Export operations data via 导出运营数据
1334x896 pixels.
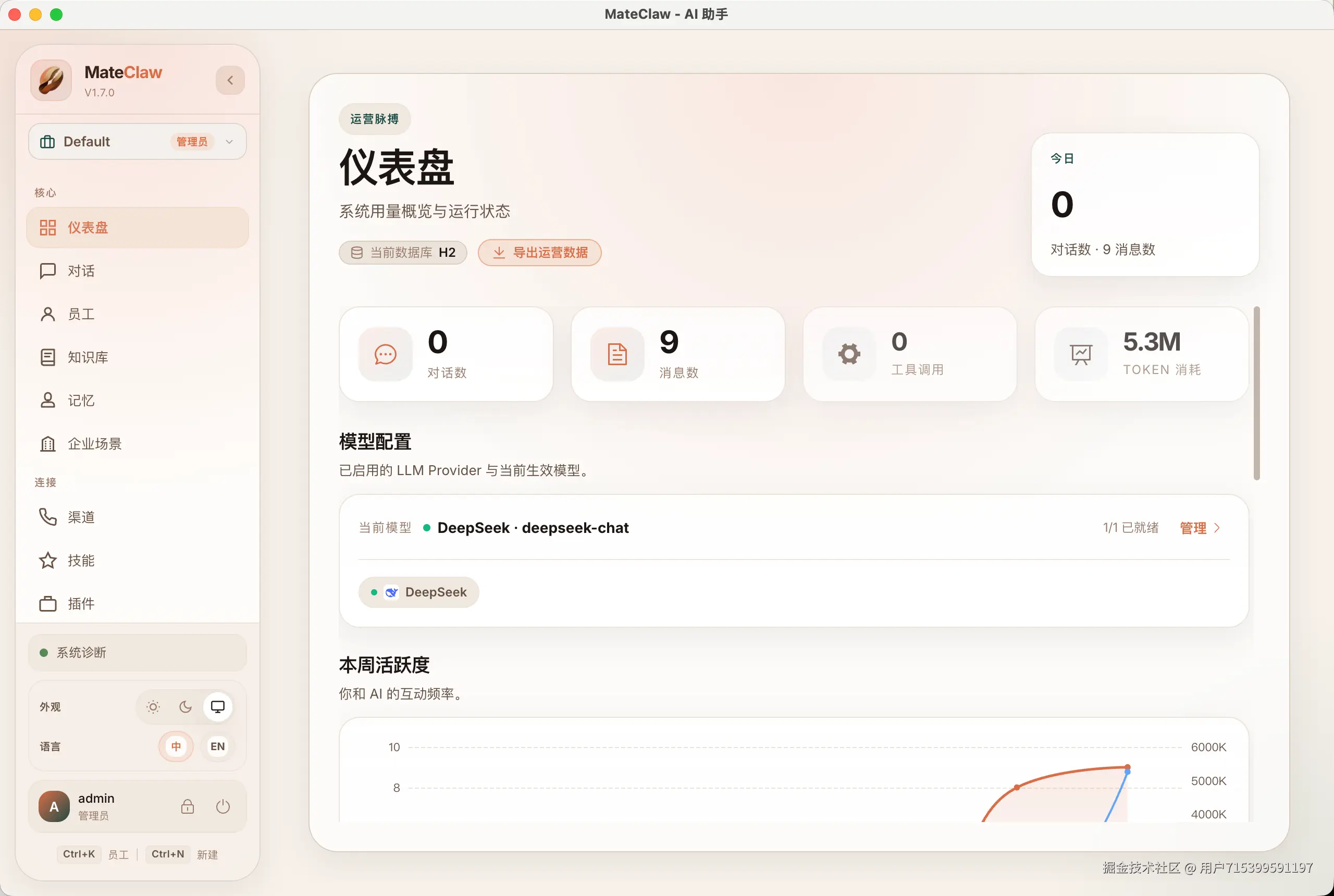[x=539, y=253]
